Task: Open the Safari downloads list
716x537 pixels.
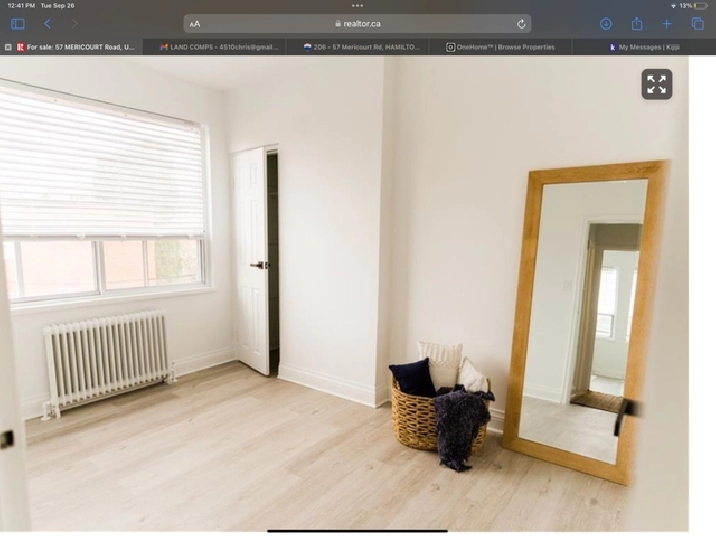Action: [605, 24]
